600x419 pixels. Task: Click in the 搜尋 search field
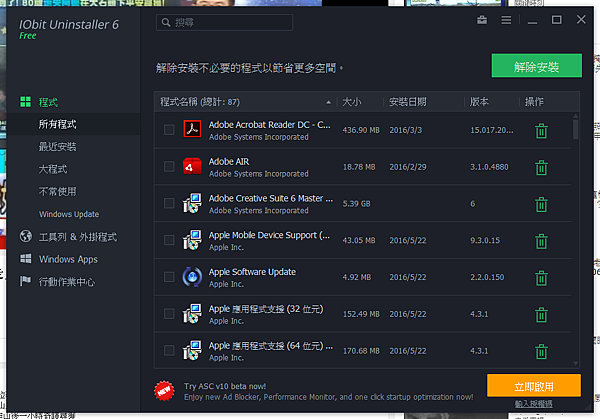(x=225, y=22)
